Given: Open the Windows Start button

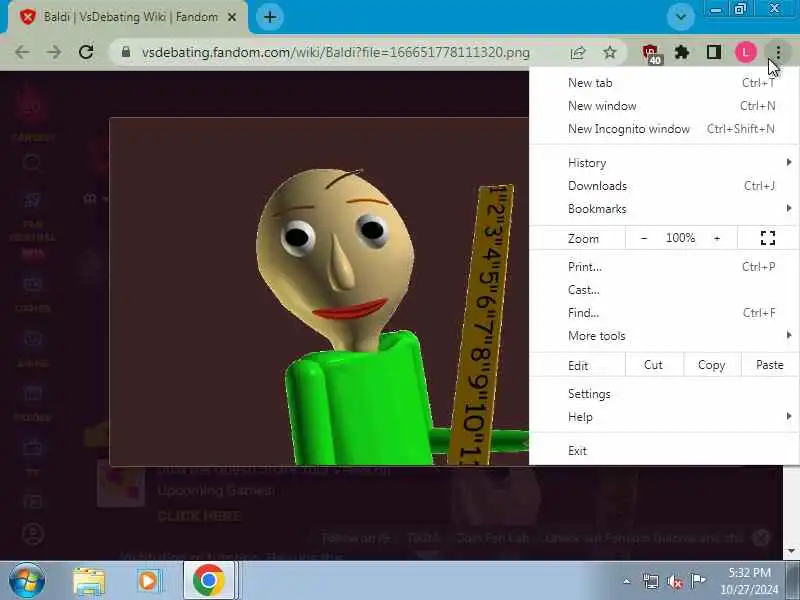Looking at the screenshot, I should pyautogui.click(x=27, y=581).
